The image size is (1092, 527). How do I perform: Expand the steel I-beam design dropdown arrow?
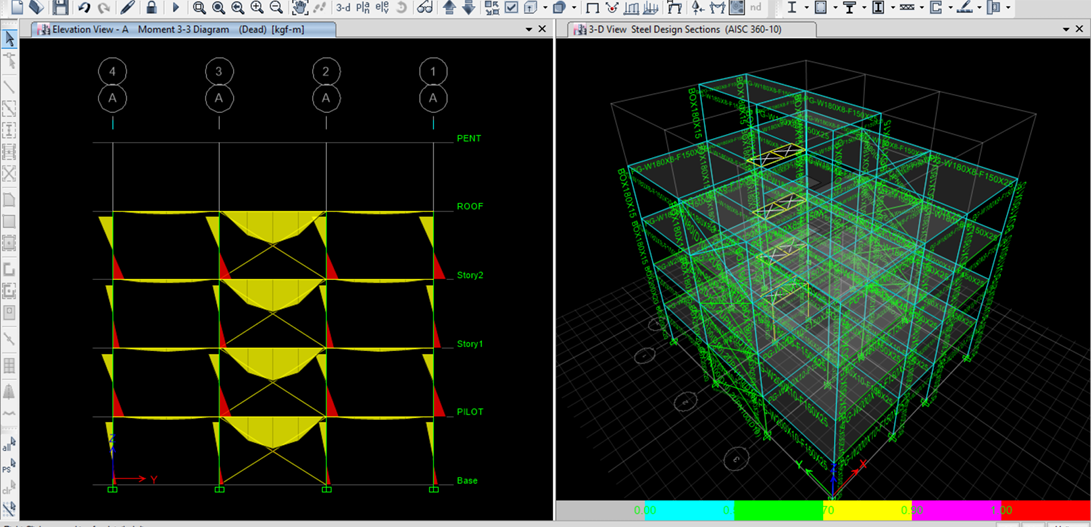[x=805, y=7]
